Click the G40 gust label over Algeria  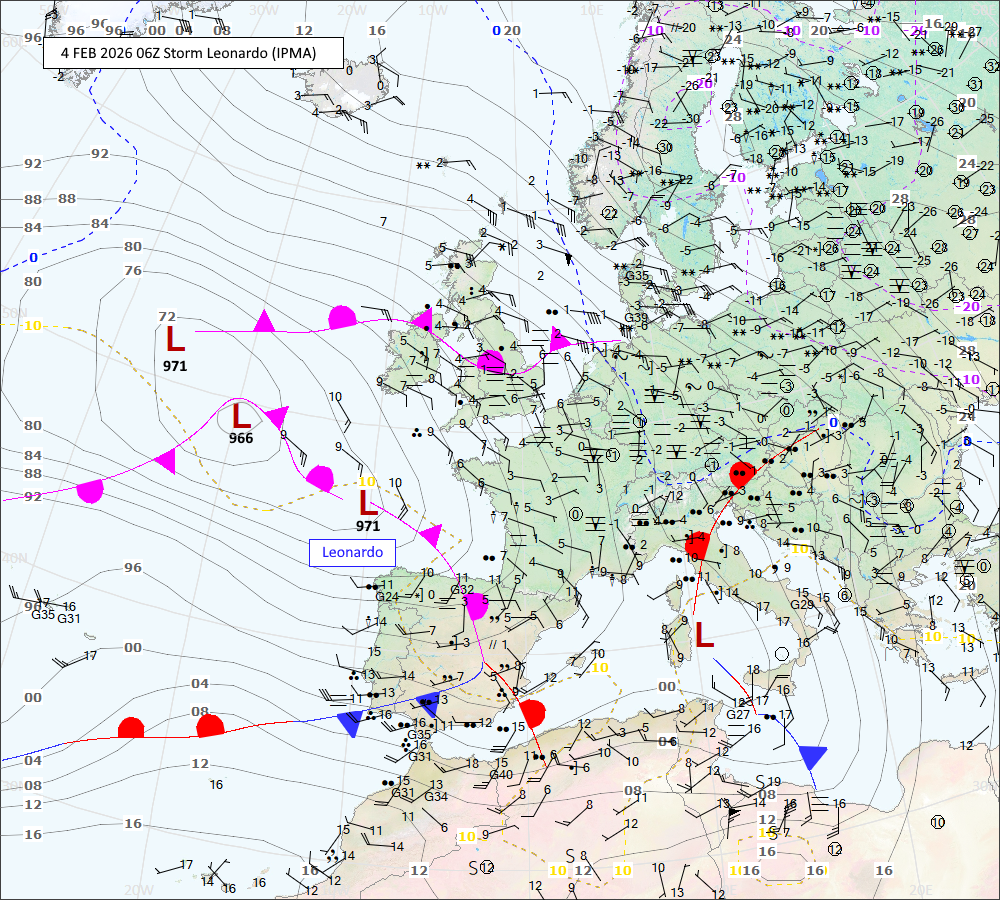[501, 774]
